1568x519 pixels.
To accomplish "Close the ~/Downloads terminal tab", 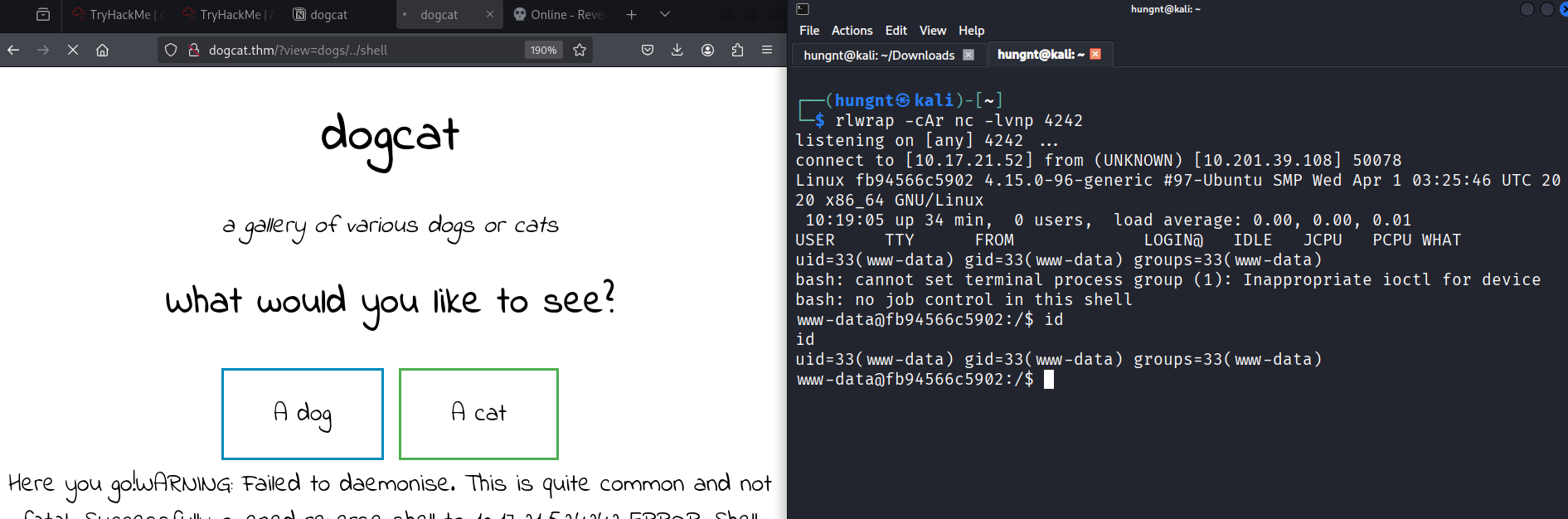I will tap(968, 55).
